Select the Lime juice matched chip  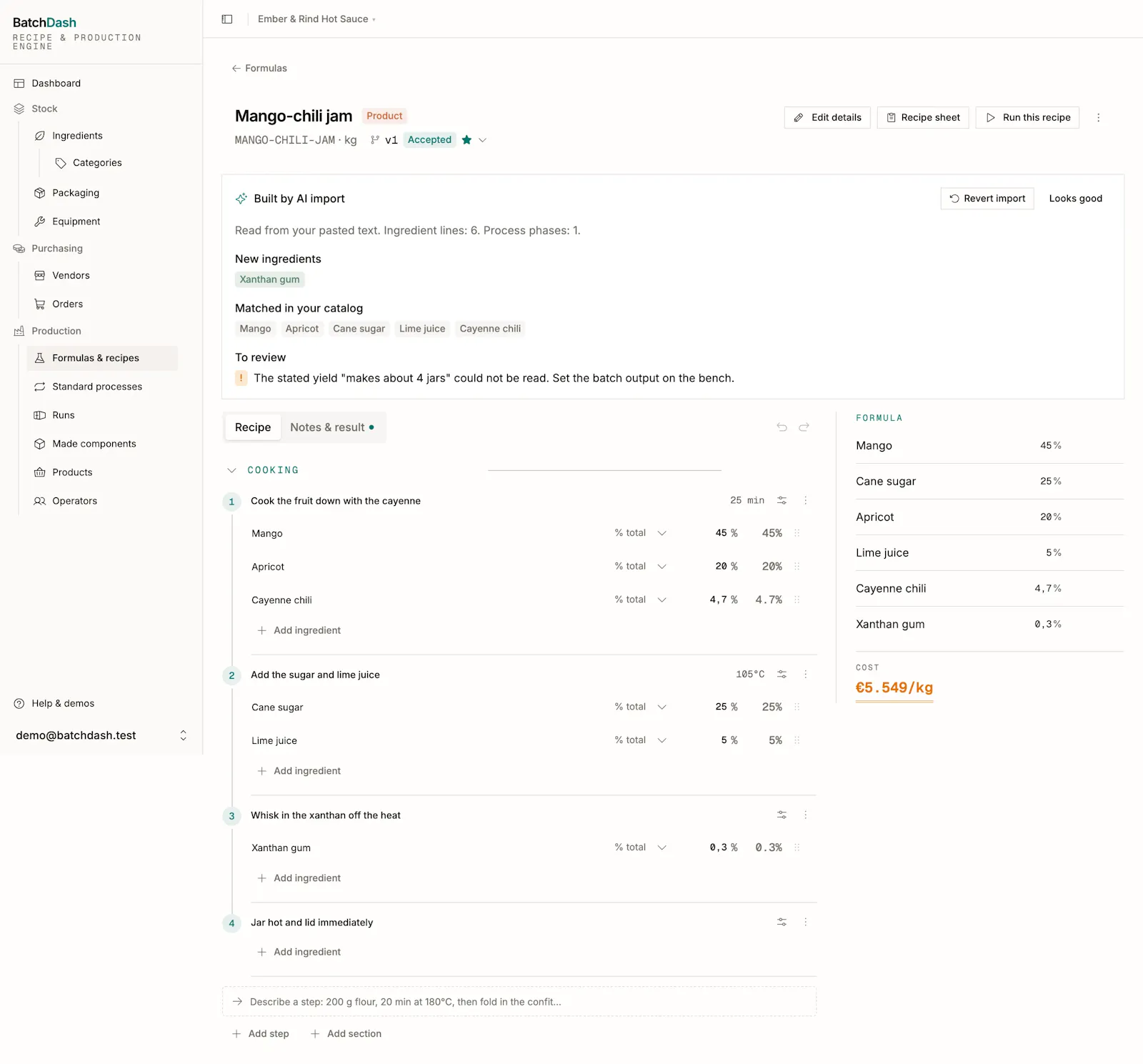pyautogui.click(x=422, y=329)
